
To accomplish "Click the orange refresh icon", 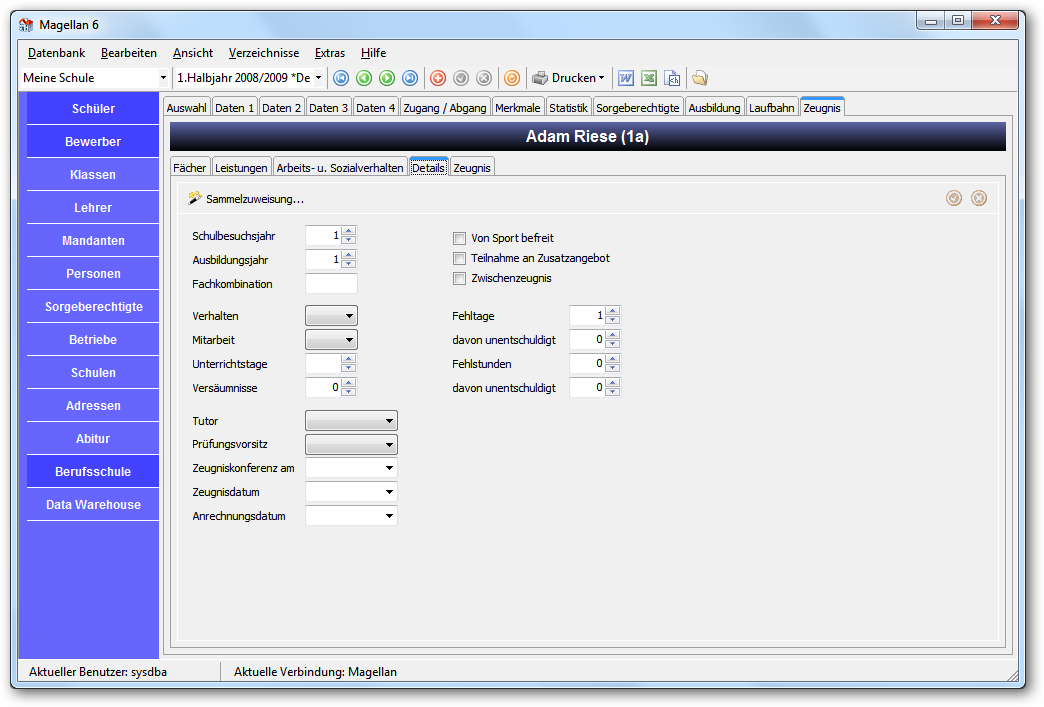I will click(x=511, y=79).
